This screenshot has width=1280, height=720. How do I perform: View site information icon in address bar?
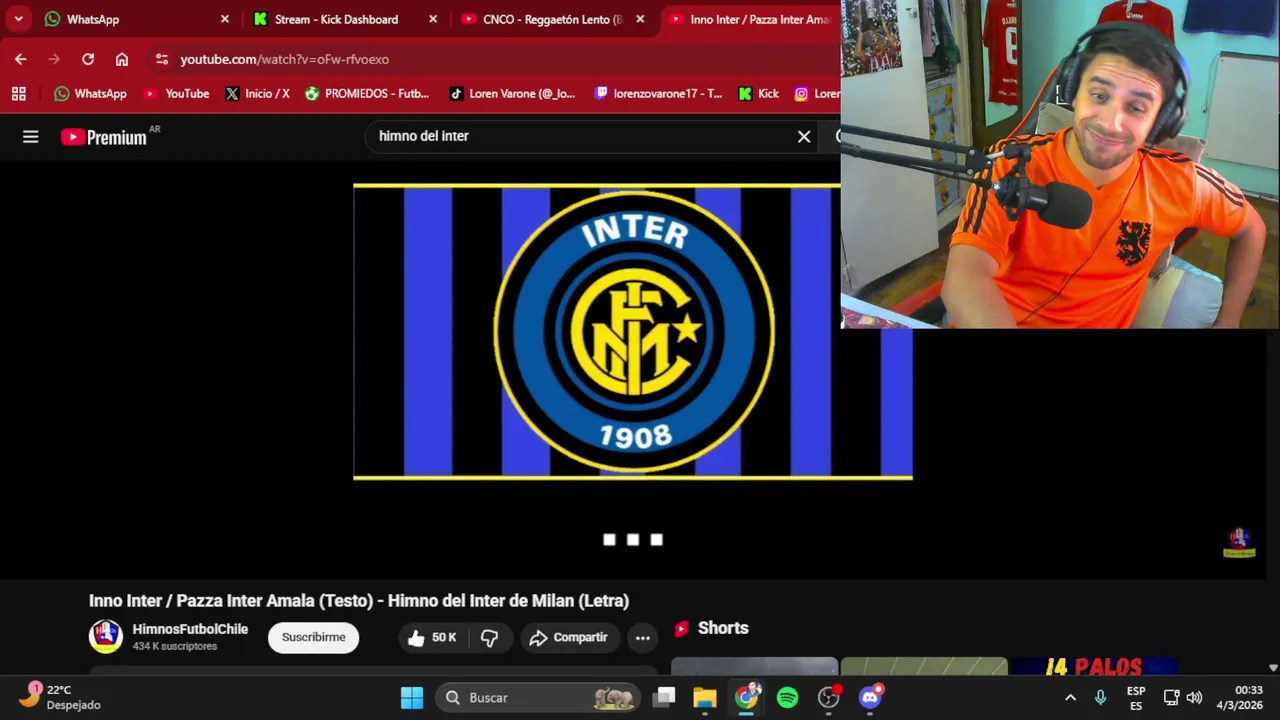click(x=162, y=59)
